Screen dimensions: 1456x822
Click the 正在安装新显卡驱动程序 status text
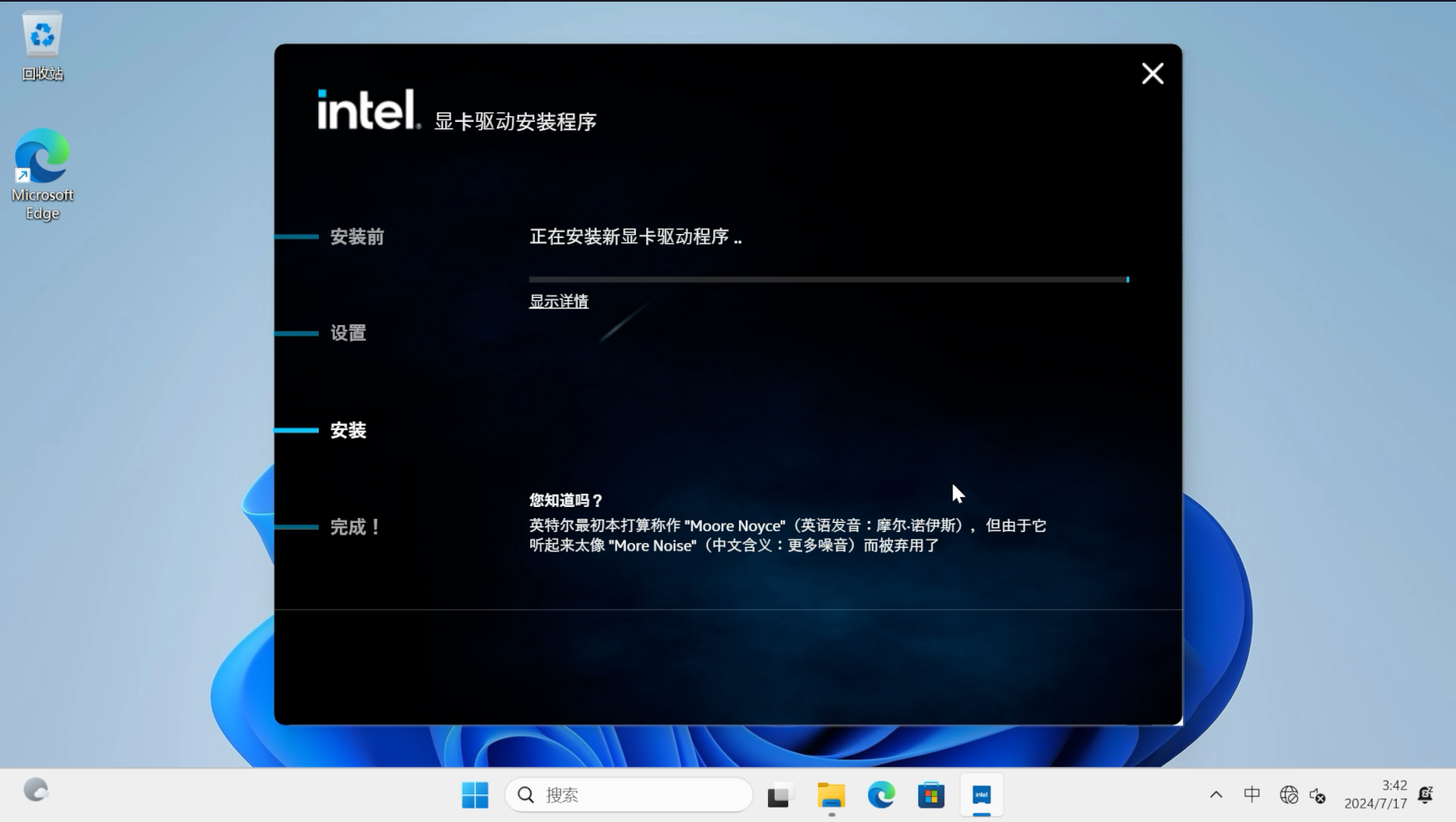635,237
